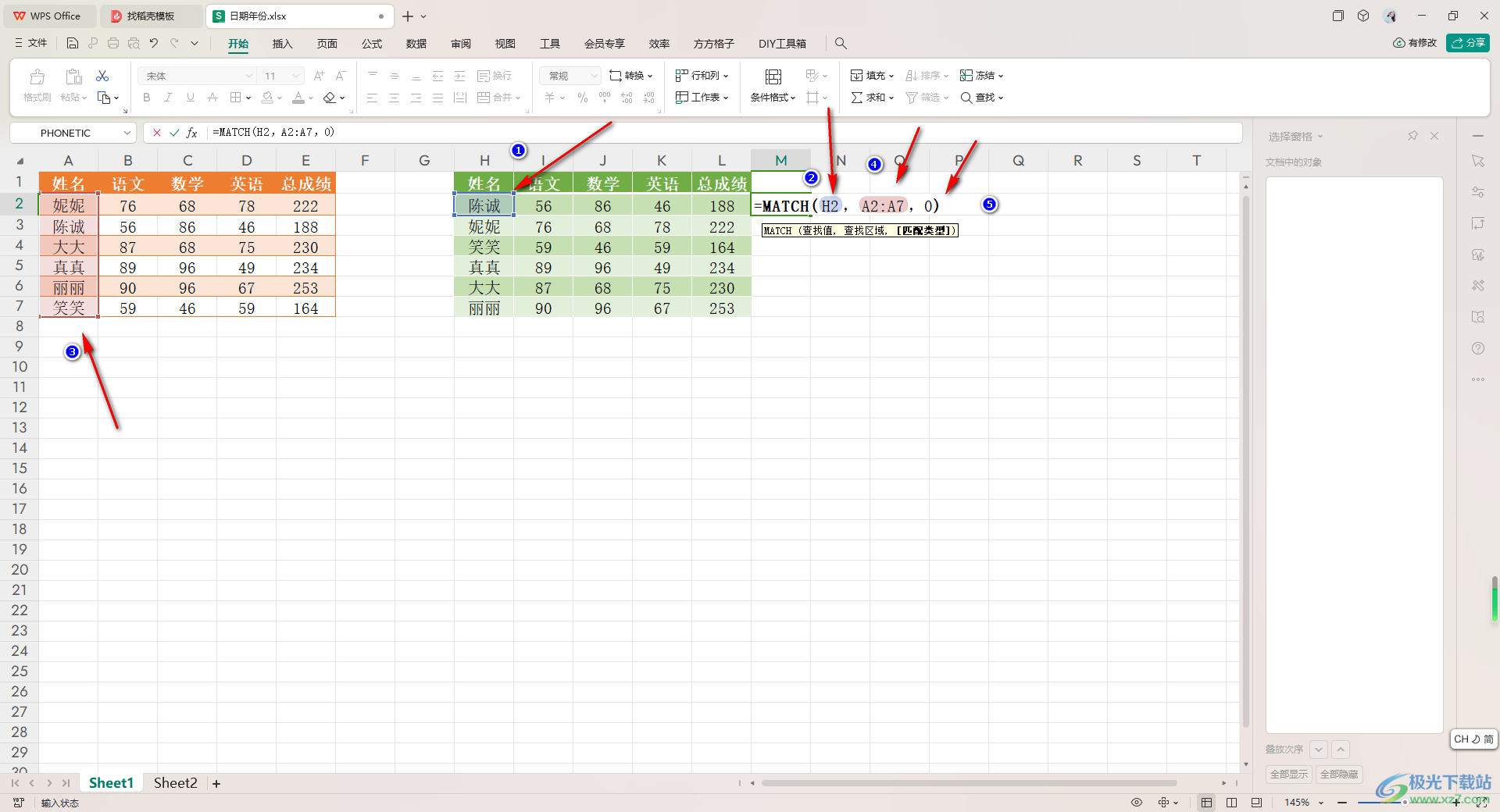
Task: Click 全部隐藏 (Hide All) button
Action: click(1339, 774)
